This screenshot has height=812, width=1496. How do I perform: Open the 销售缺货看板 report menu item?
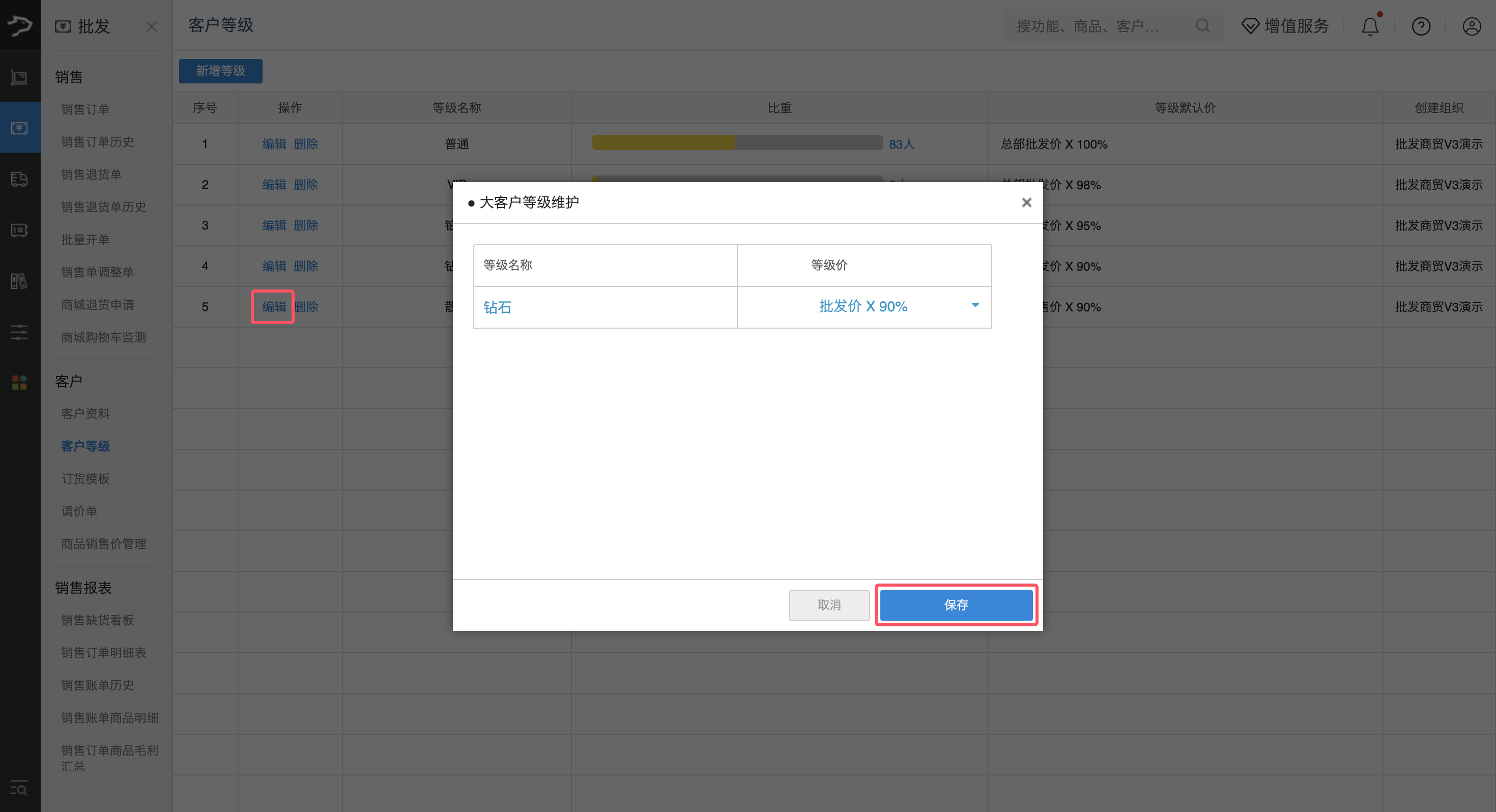(x=97, y=620)
